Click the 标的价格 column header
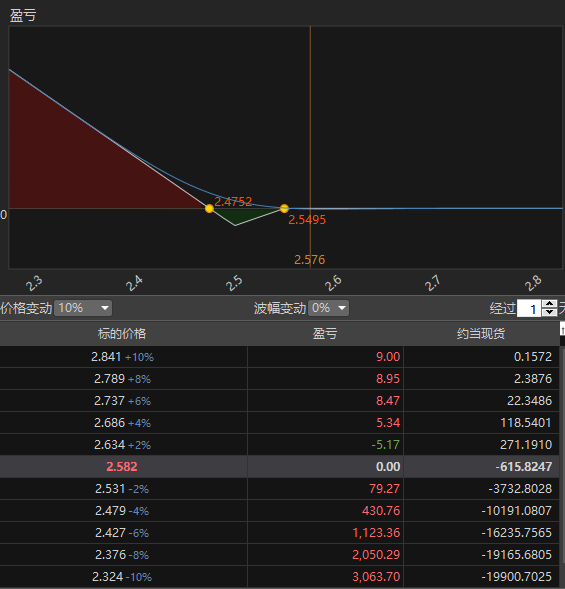The height and width of the screenshot is (589, 565). point(122,334)
